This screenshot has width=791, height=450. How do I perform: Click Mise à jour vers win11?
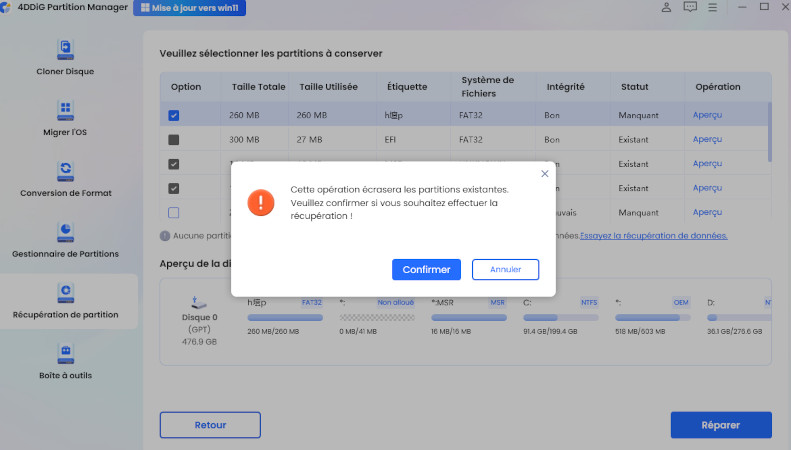pos(190,8)
